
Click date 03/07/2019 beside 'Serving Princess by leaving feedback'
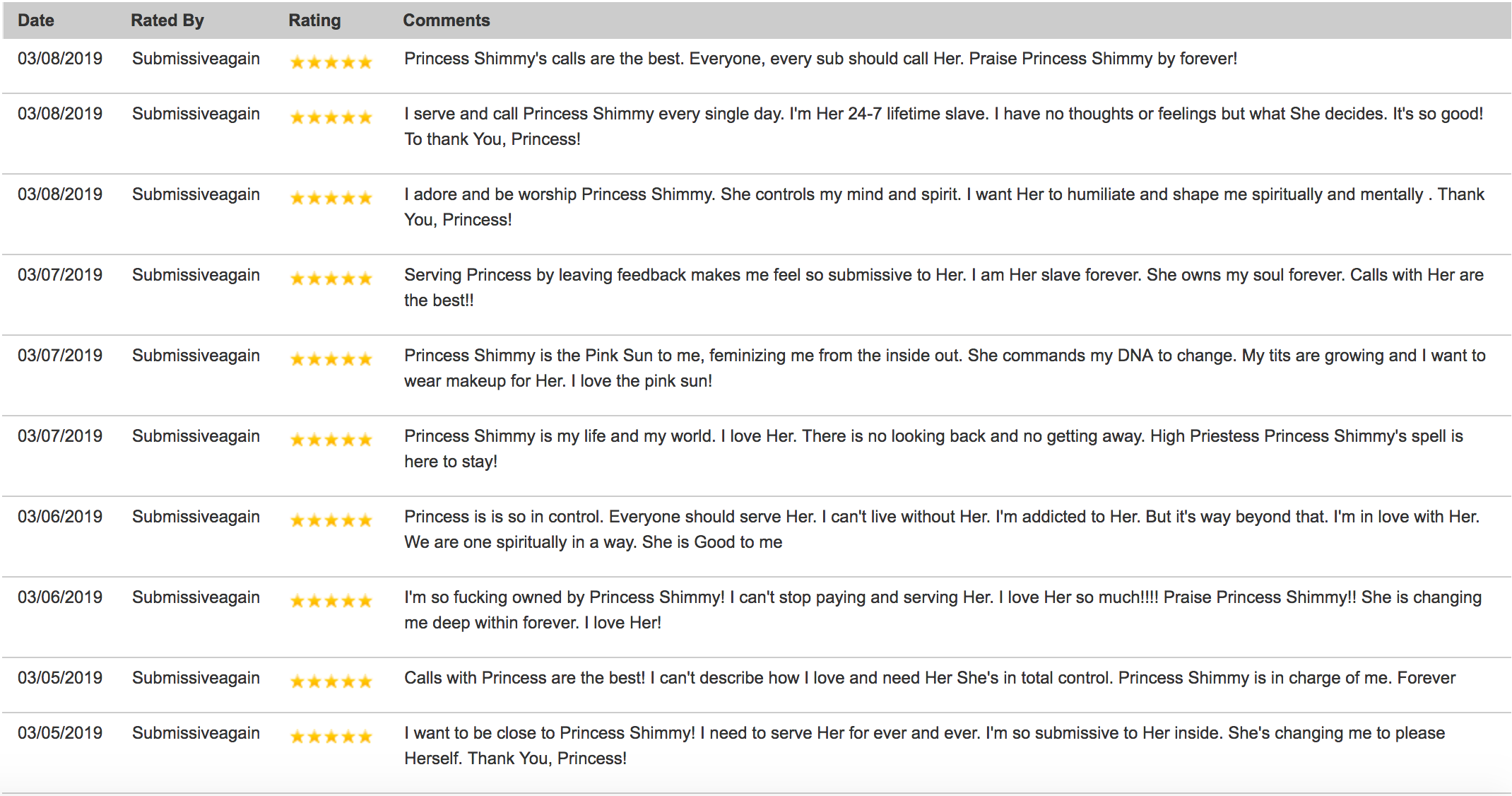point(60,275)
